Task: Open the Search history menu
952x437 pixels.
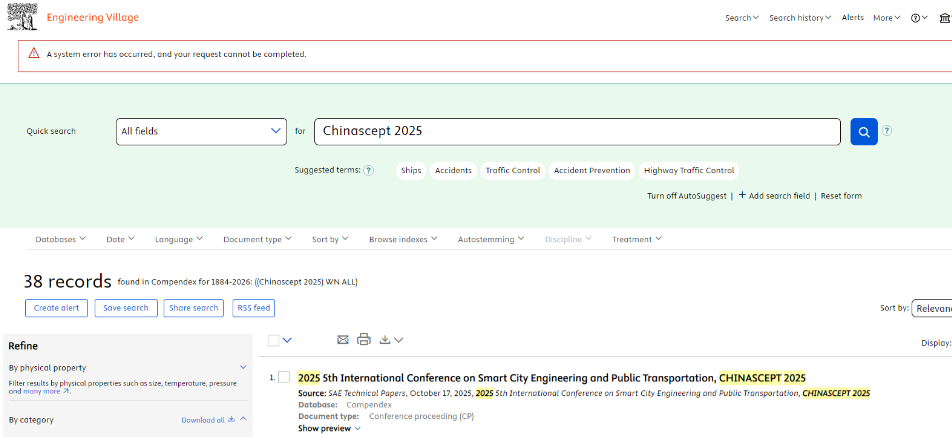Action: (800, 18)
